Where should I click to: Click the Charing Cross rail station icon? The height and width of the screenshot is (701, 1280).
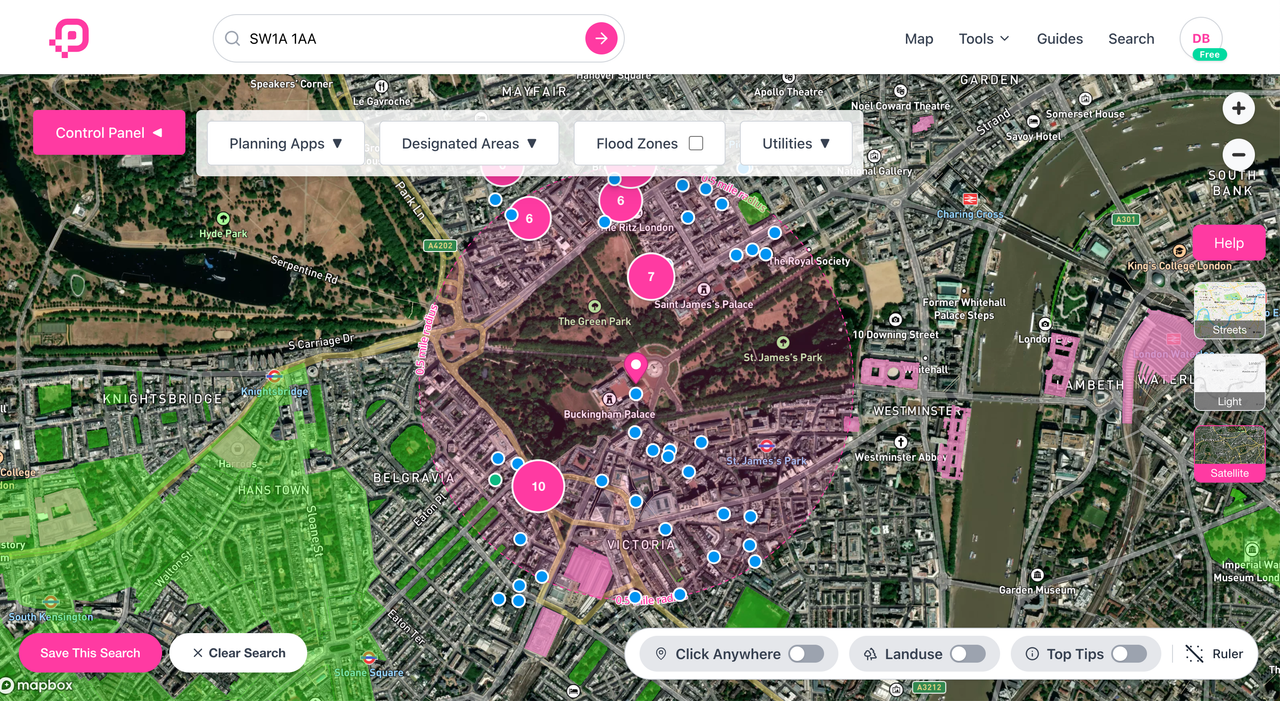coord(970,199)
